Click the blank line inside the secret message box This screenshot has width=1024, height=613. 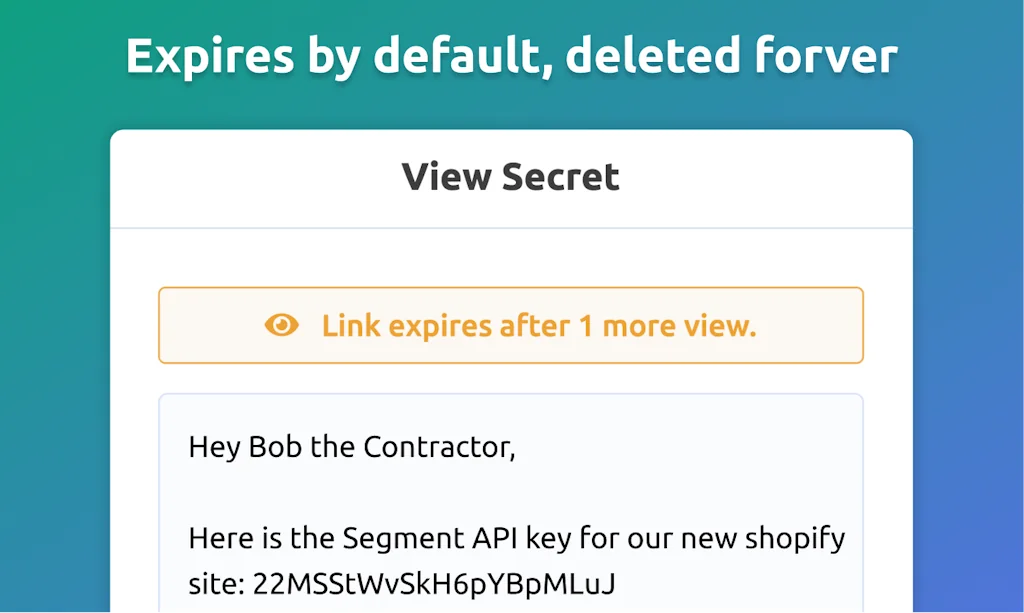[510, 493]
